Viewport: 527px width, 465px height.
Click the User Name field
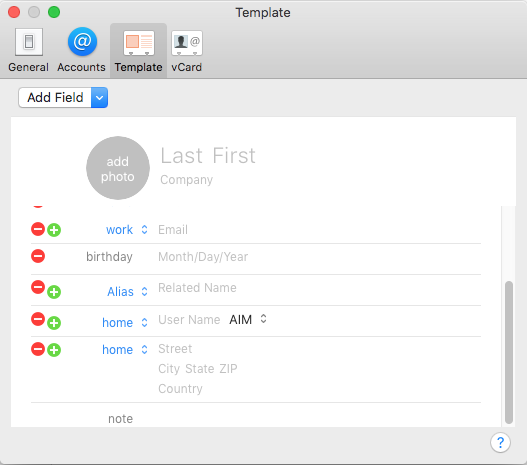click(189, 320)
